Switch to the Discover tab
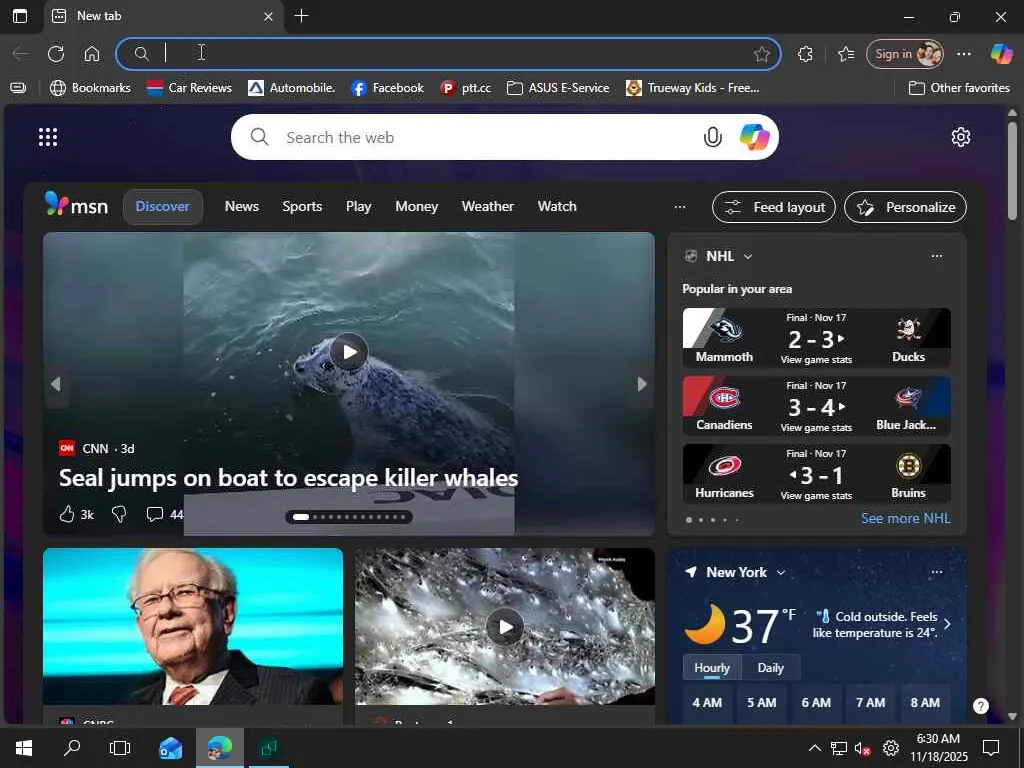 (x=163, y=206)
